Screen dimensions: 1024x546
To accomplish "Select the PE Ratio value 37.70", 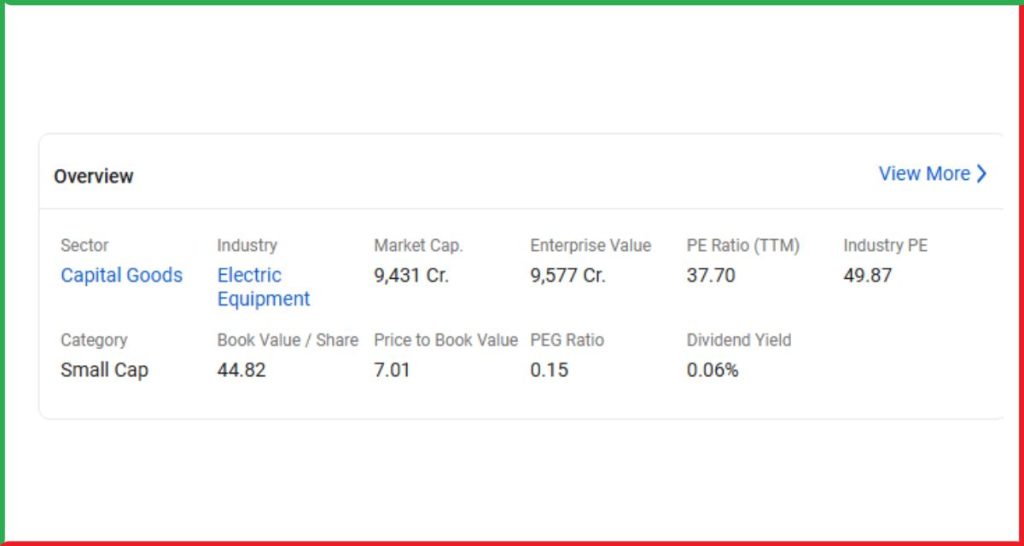I will (x=711, y=275).
